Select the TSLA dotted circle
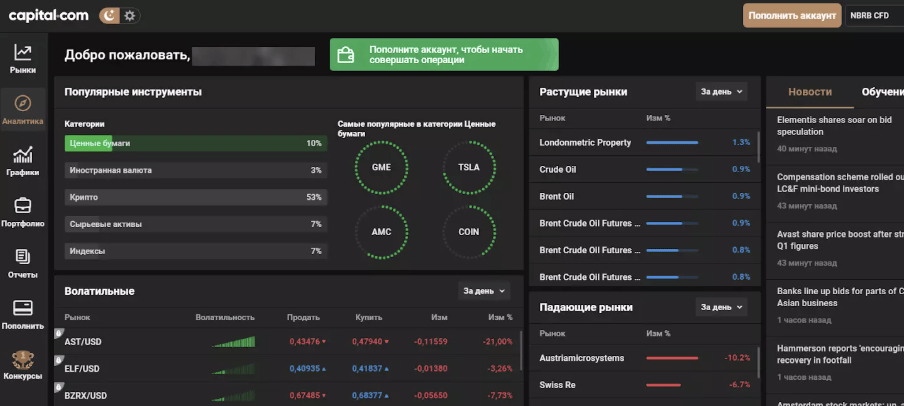The image size is (904, 406). [469, 167]
